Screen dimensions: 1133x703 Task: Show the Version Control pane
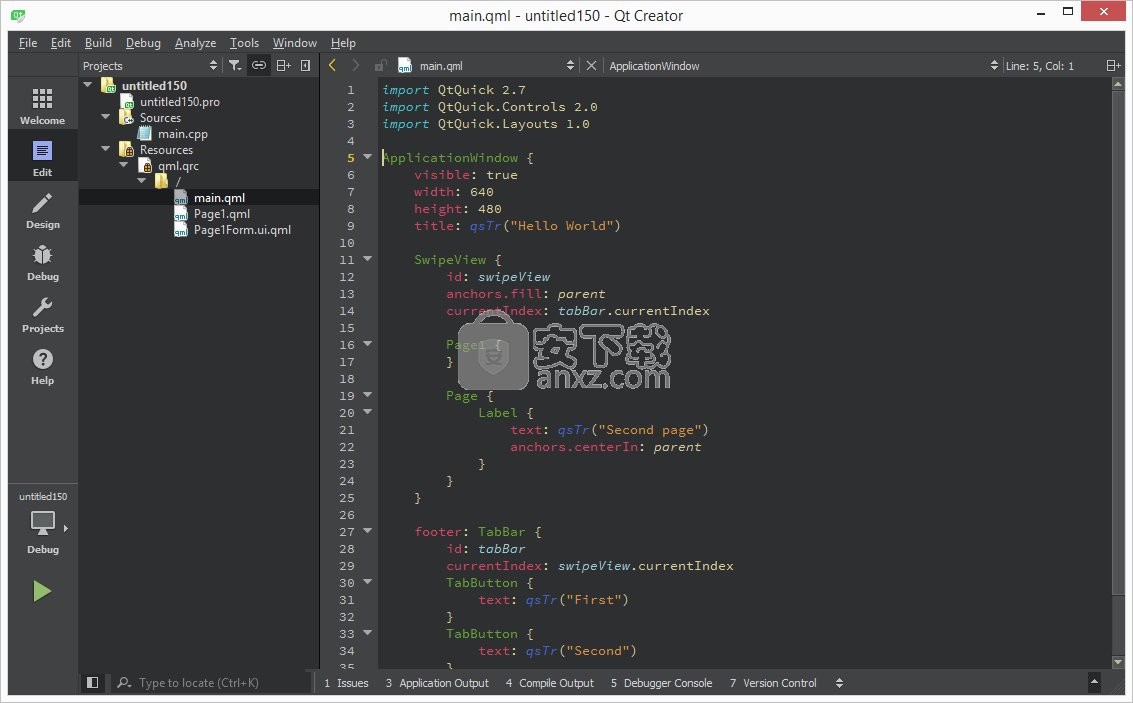click(773, 683)
